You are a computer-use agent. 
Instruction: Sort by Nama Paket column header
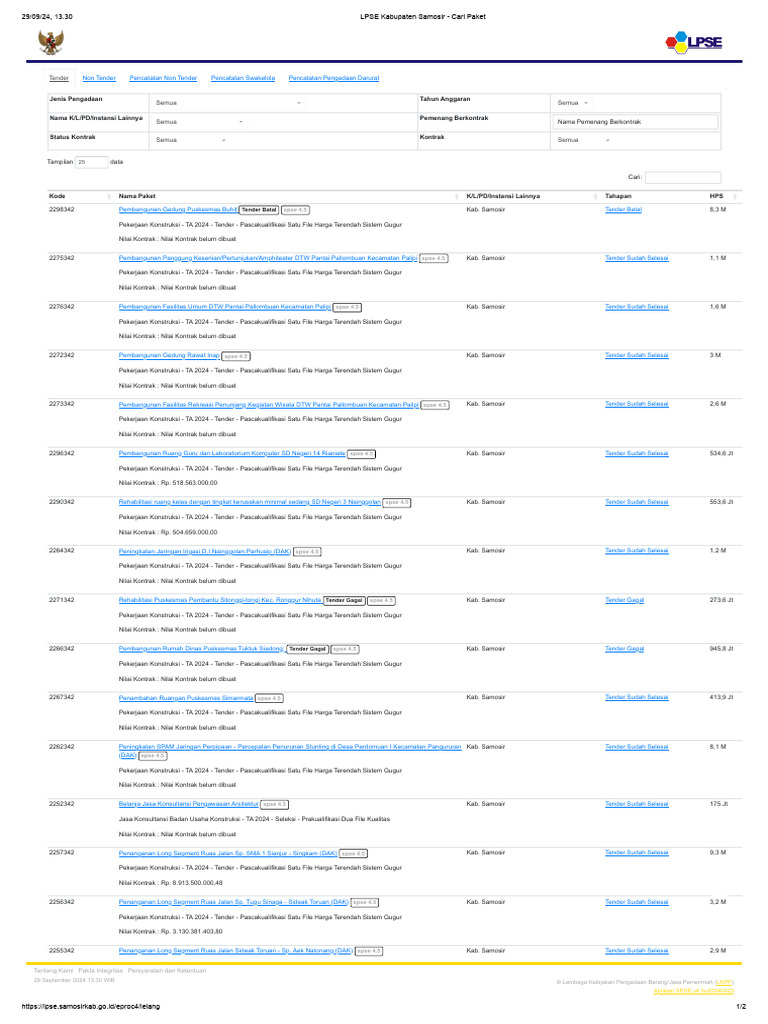click(x=287, y=196)
